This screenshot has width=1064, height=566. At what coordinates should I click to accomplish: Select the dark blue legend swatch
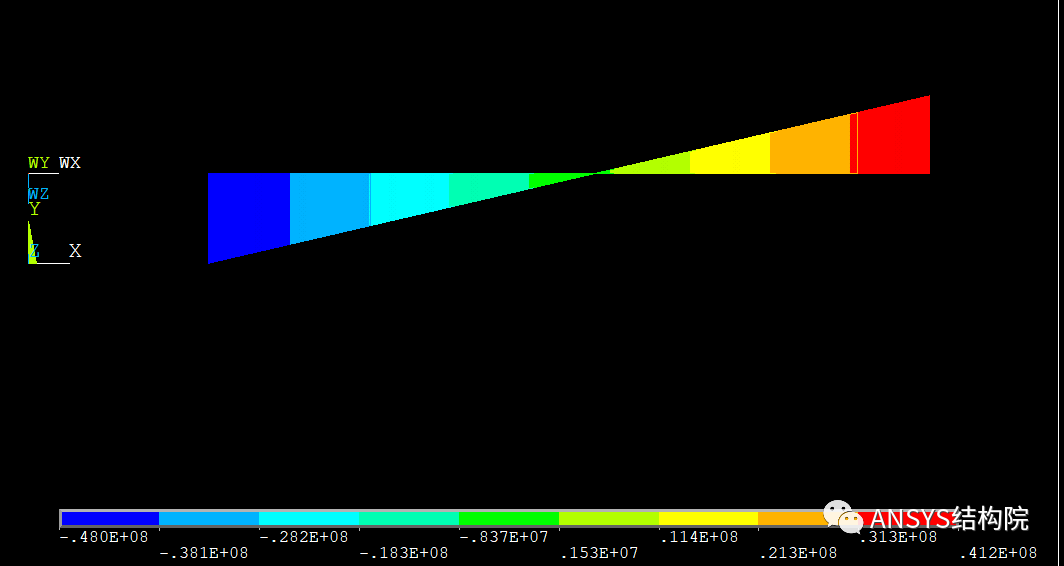110,518
